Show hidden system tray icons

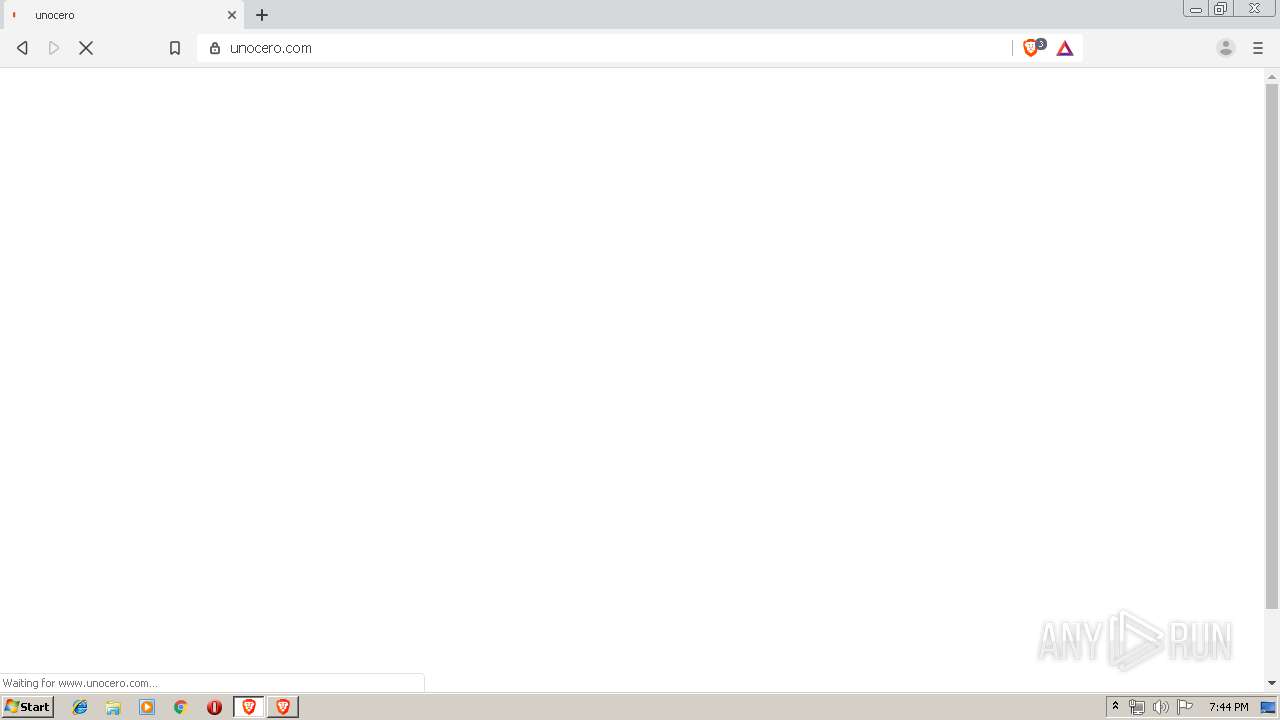[x=1116, y=707]
